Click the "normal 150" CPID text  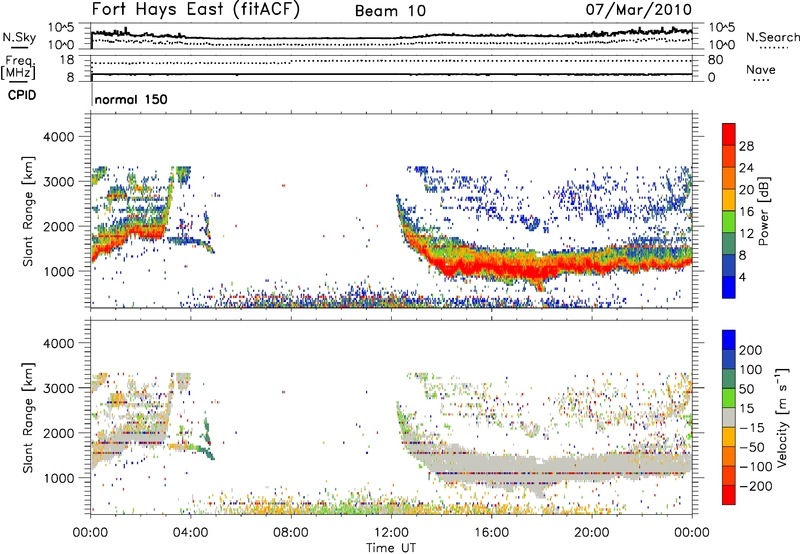[131, 99]
